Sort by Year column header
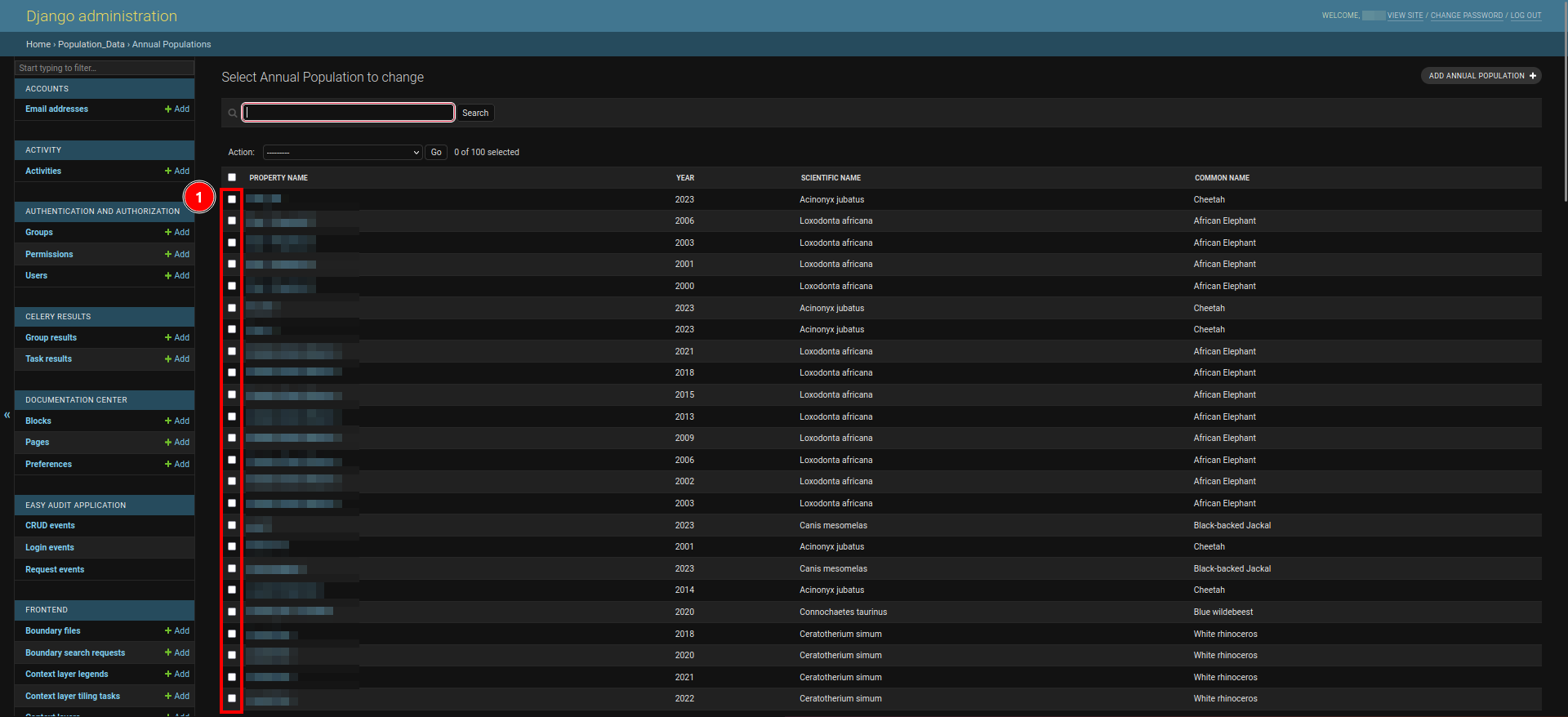This screenshot has width=1568, height=717. click(685, 178)
